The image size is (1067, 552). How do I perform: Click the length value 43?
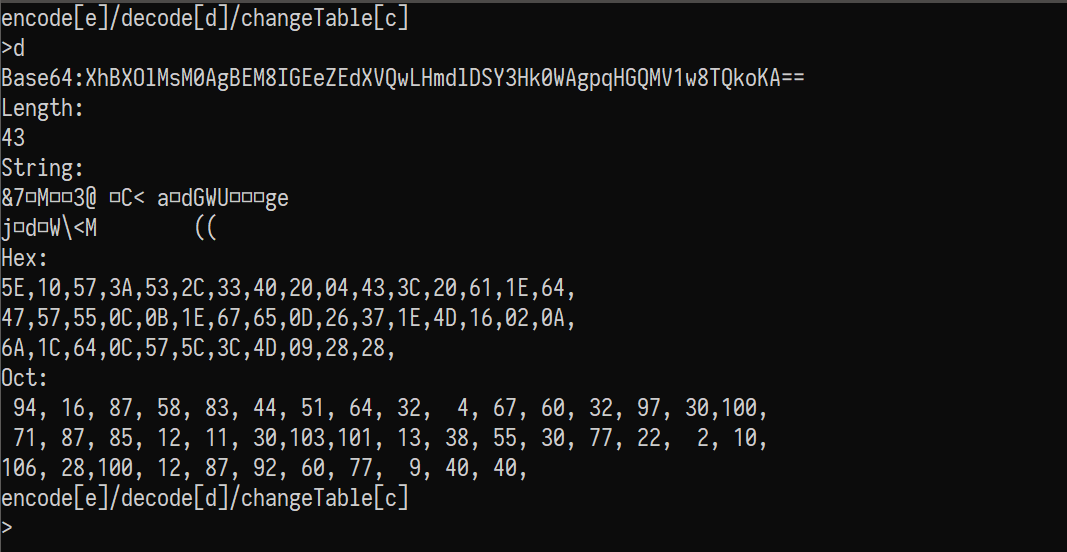click(x=14, y=137)
